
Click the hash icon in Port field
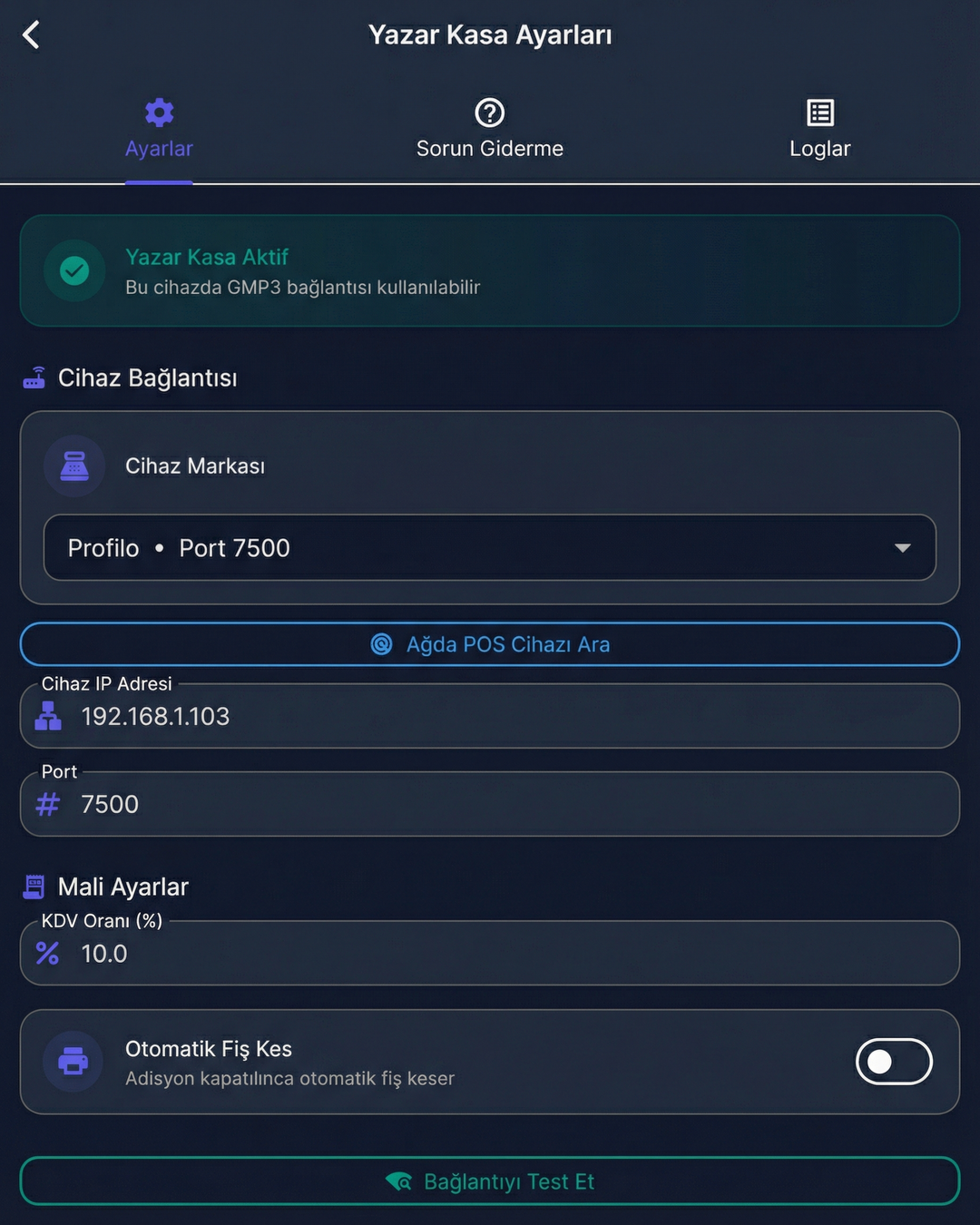tap(48, 804)
